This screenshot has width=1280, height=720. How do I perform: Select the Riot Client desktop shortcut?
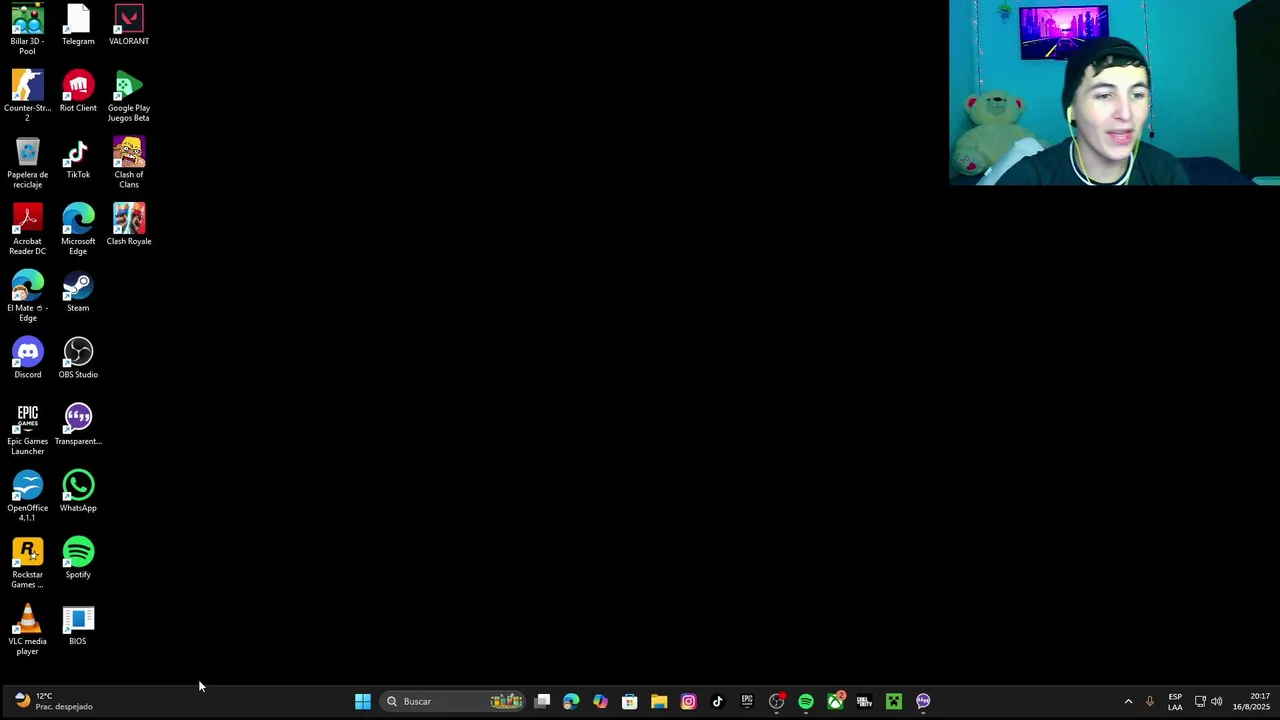(78, 91)
